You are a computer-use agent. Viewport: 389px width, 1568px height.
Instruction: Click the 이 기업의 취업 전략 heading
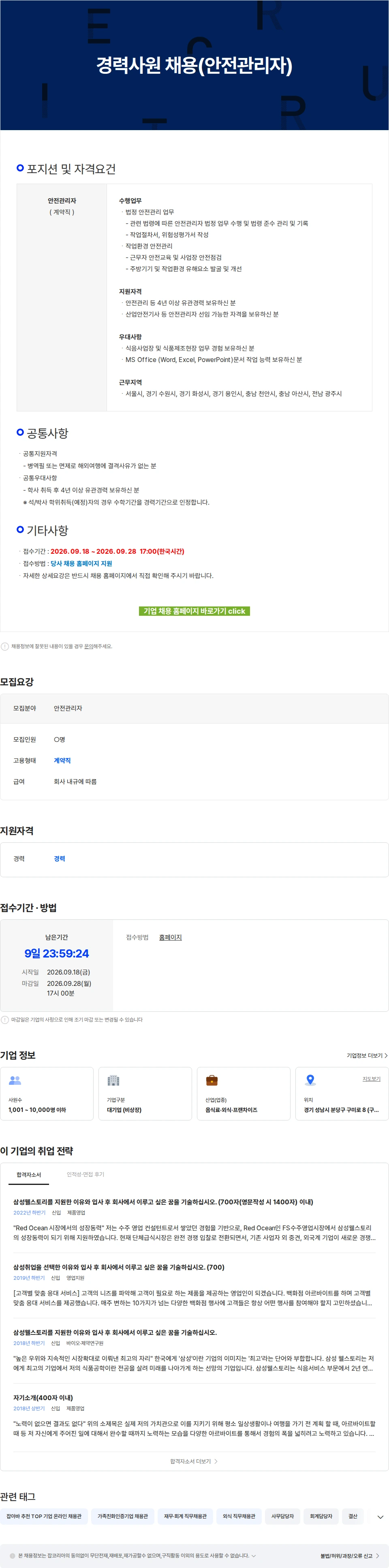pyautogui.click(x=36, y=1151)
